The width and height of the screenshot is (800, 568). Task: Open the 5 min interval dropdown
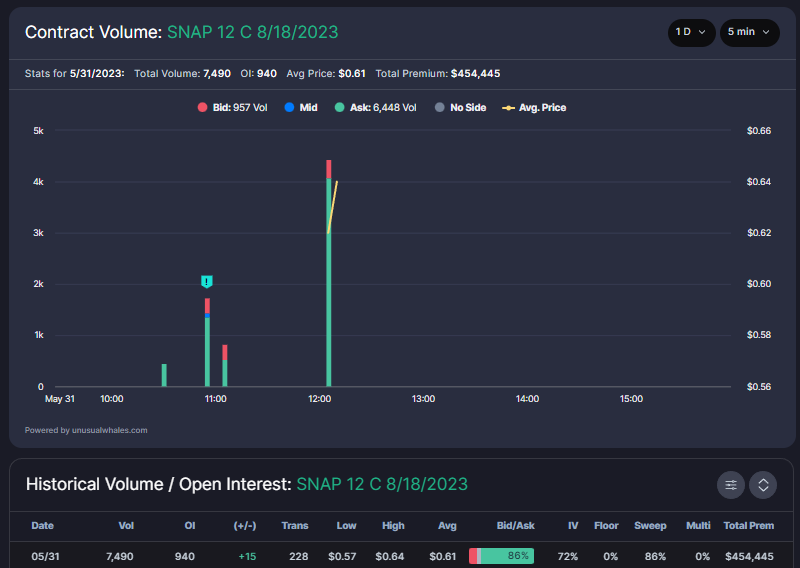click(749, 32)
